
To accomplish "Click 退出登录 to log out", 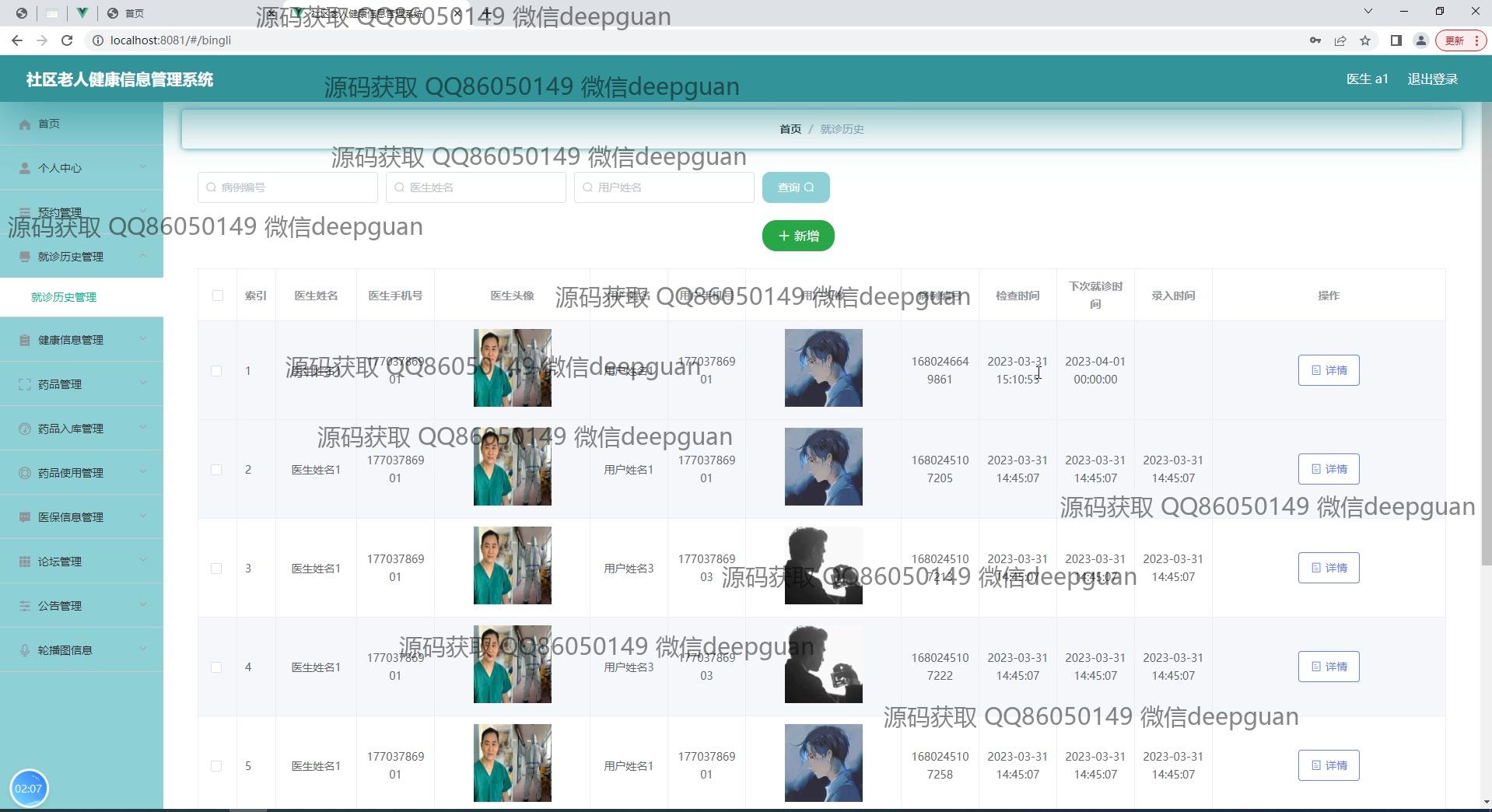I will [1432, 79].
